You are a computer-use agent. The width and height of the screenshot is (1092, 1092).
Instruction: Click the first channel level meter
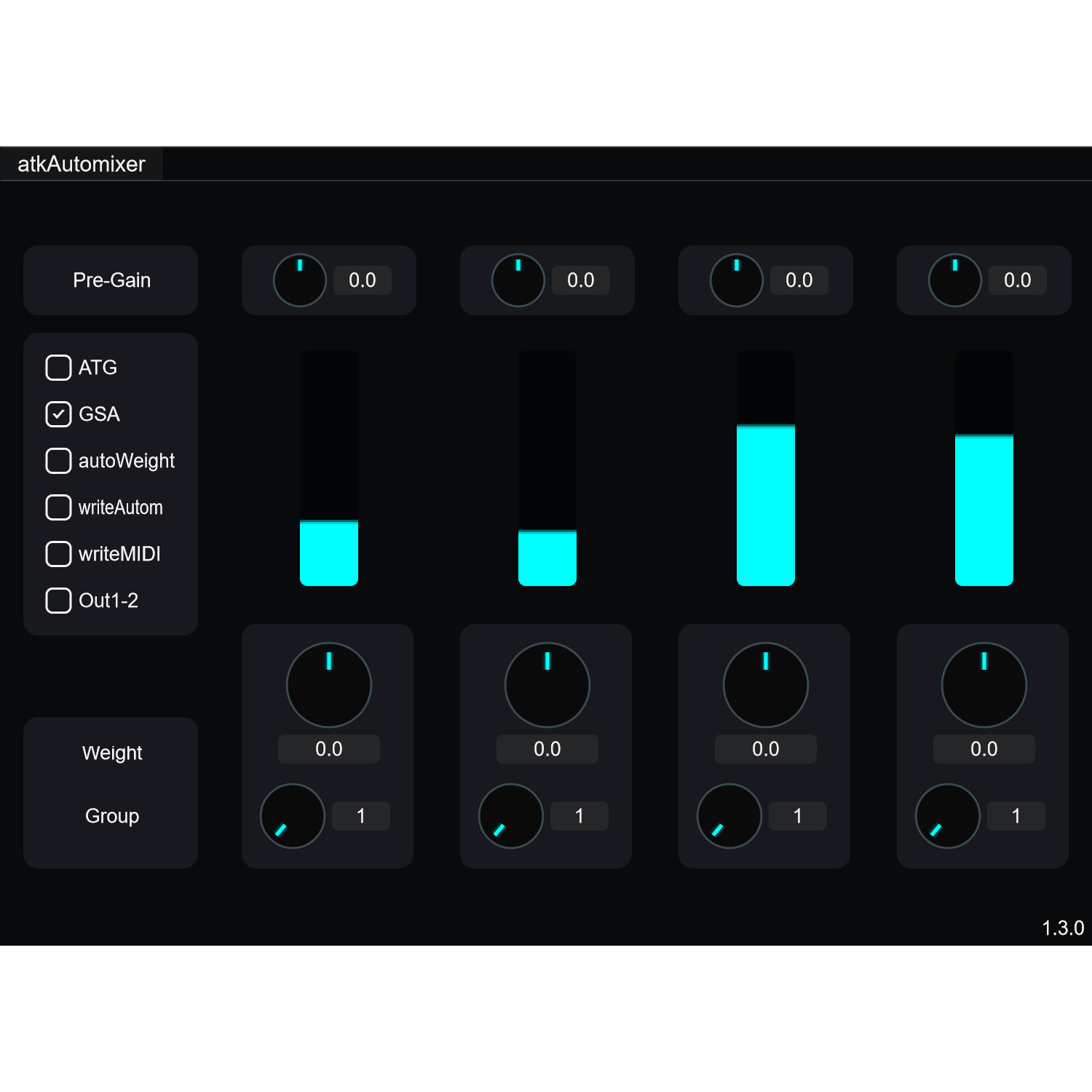[x=329, y=468]
